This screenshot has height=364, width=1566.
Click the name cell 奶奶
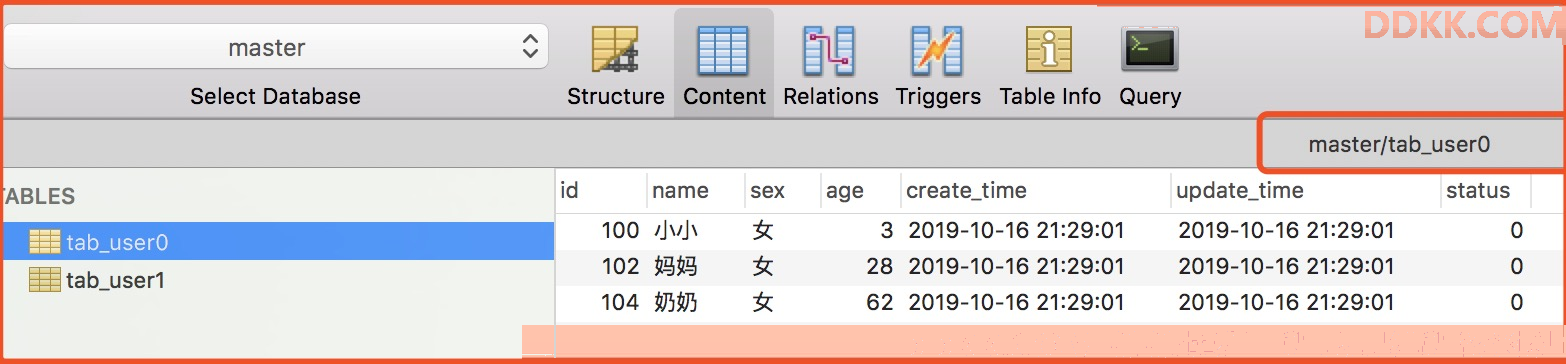(x=676, y=302)
